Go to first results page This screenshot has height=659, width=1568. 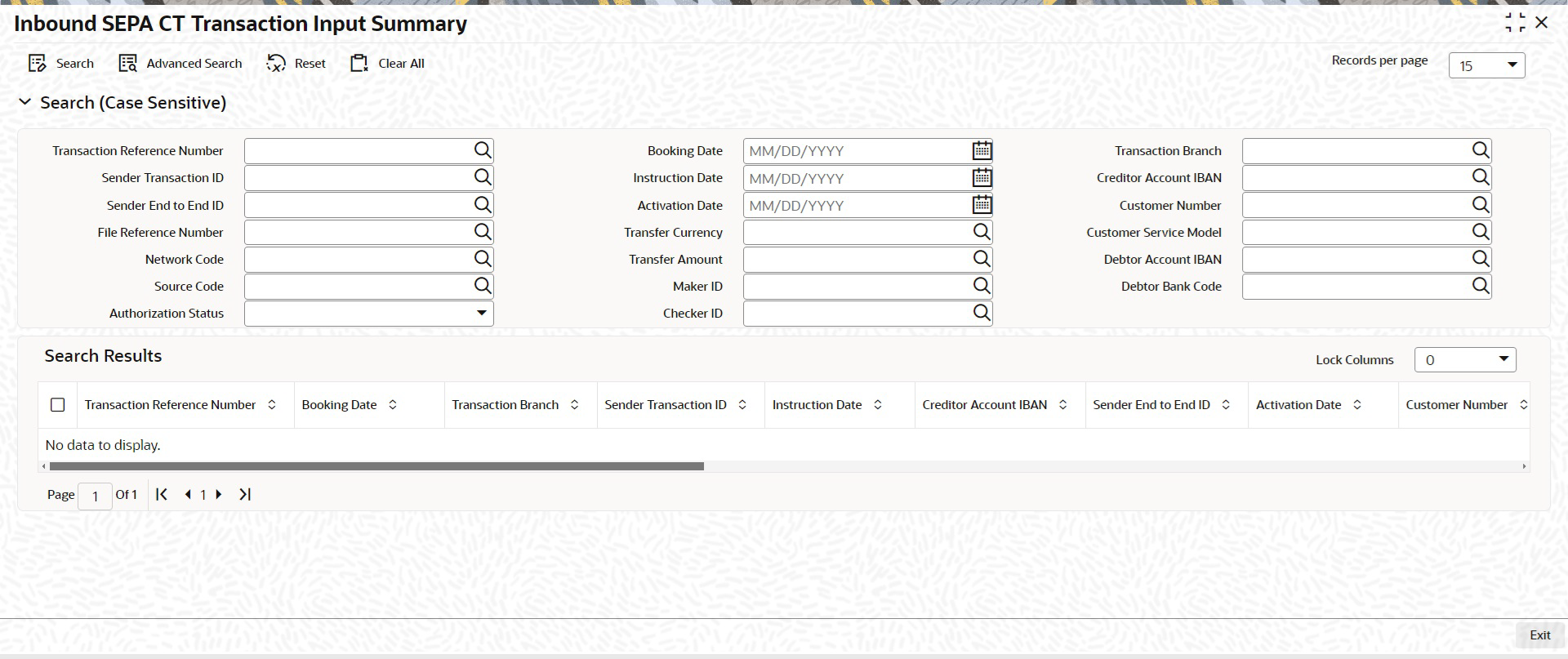[162, 494]
